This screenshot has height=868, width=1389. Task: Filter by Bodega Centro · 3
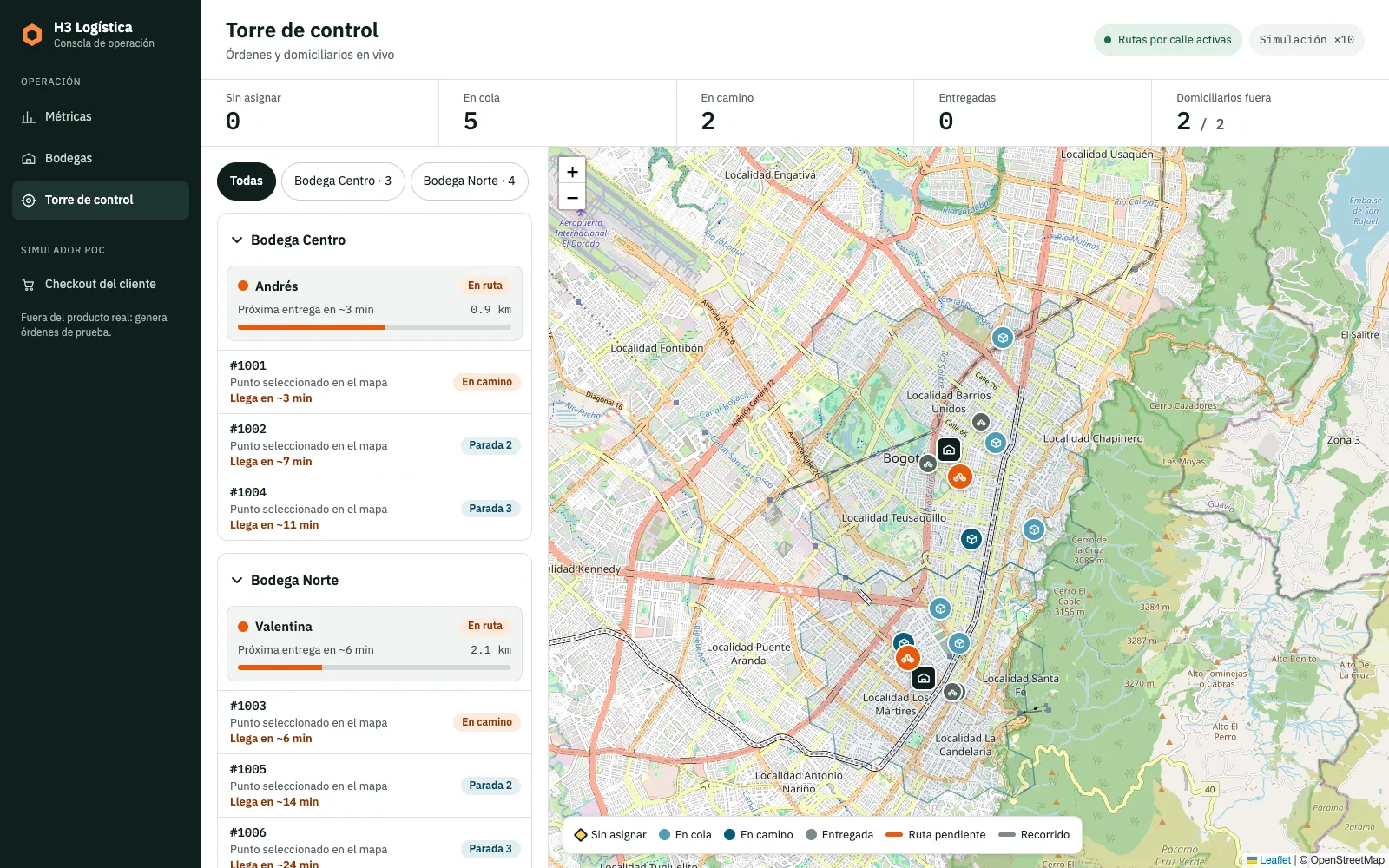click(x=343, y=181)
